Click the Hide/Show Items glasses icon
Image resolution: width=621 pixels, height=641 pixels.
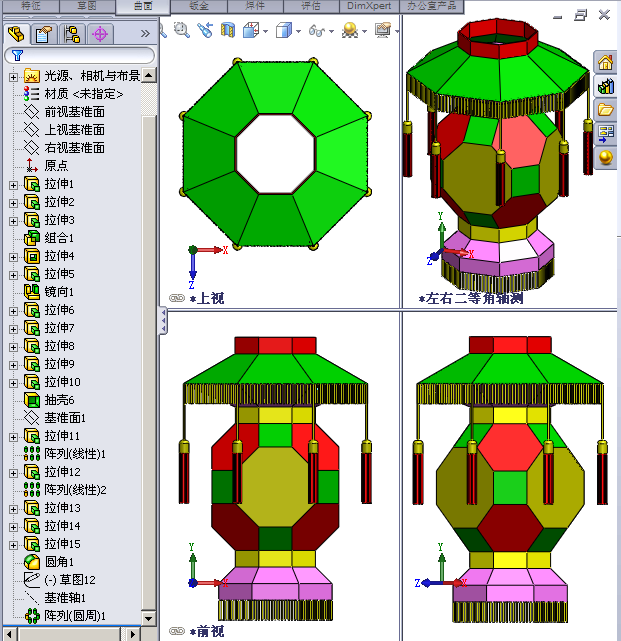(x=317, y=30)
